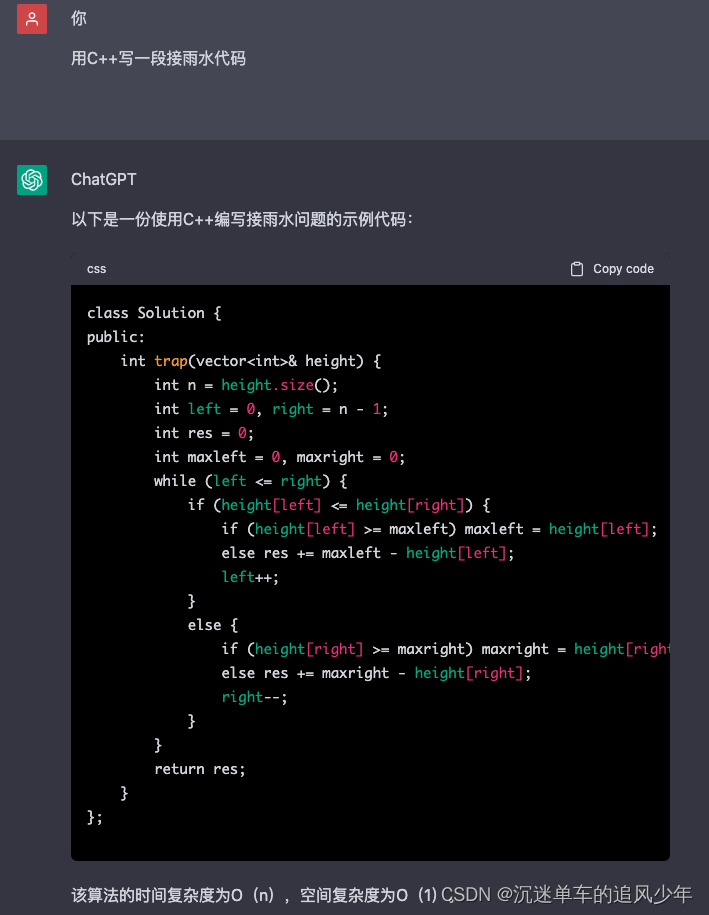Image resolution: width=709 pixels, height=915 pixels.
Task: Click the left++ statement
Action: (250, 577)
